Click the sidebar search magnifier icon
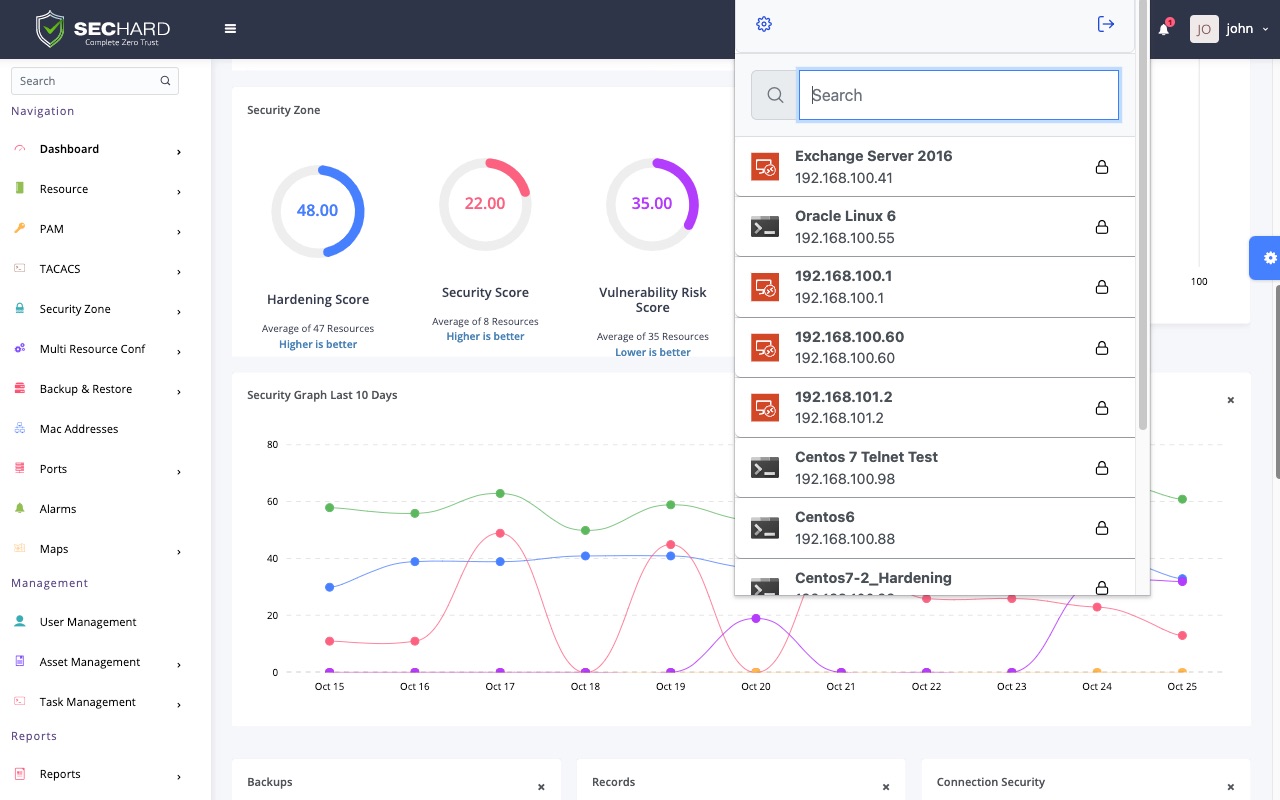 (166, 81)
